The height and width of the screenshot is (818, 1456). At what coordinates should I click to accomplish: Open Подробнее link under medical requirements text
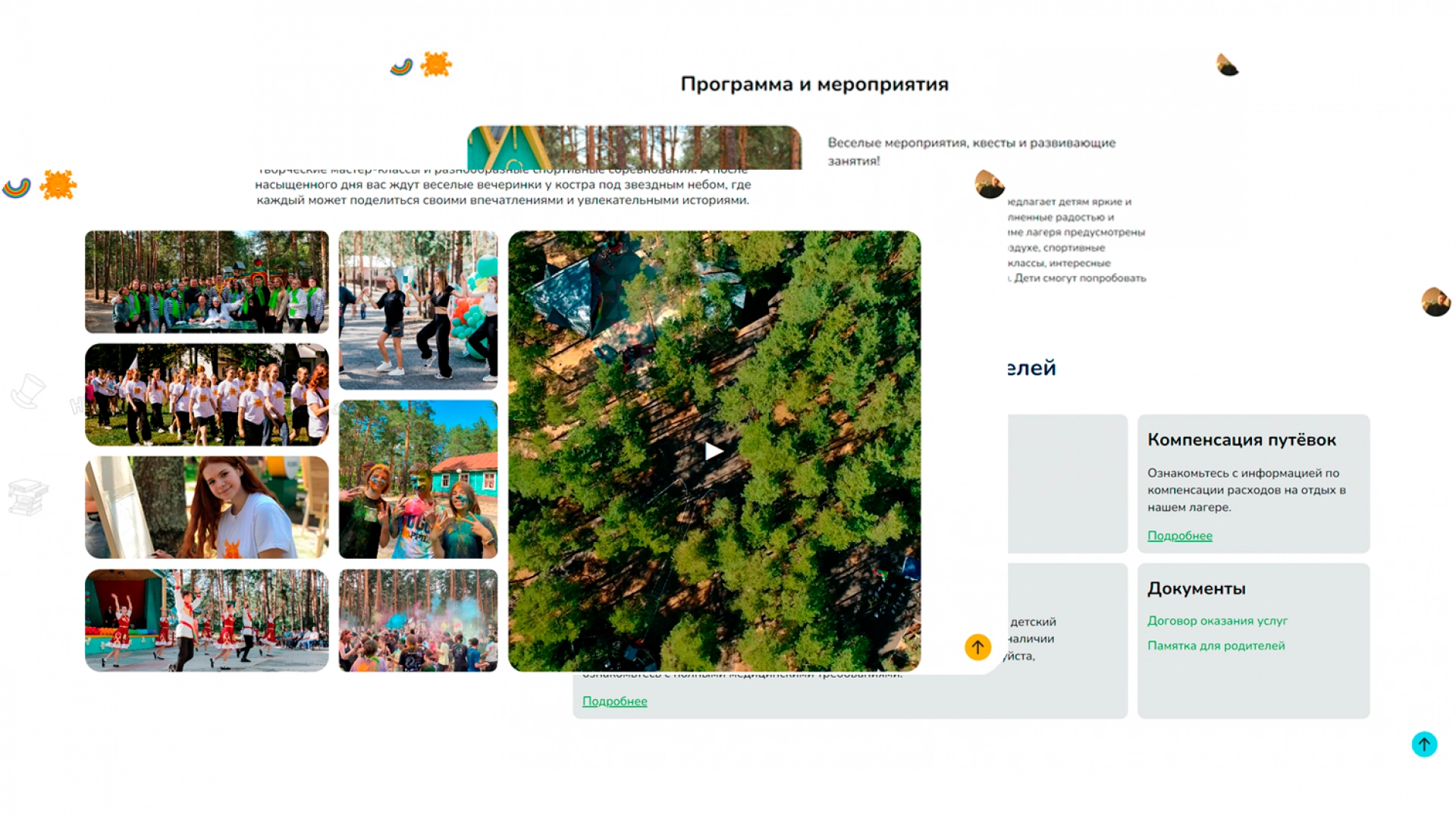point(614,701)
